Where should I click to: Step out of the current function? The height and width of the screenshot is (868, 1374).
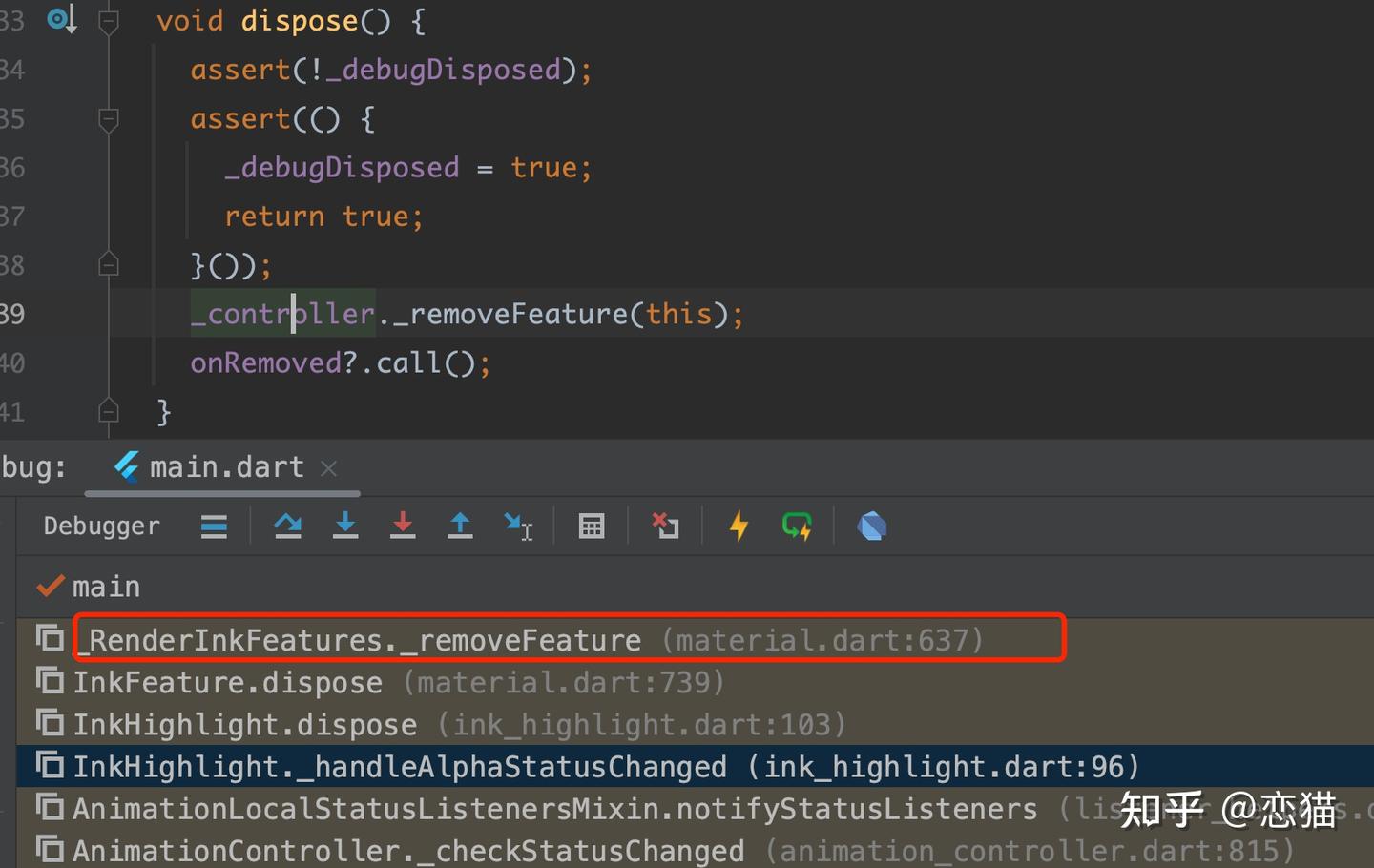tap(460, 527)
